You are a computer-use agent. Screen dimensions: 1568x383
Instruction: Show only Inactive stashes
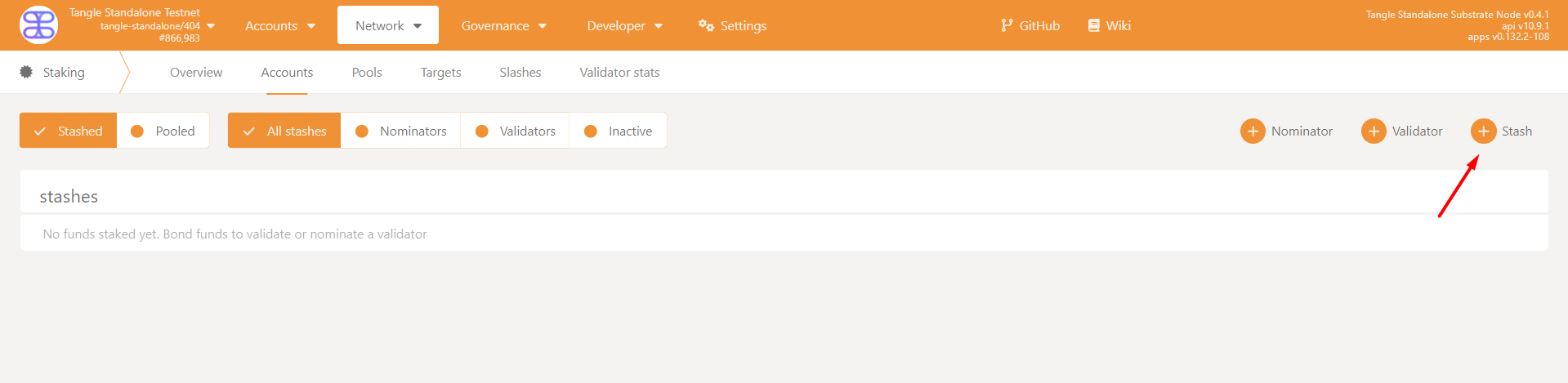(x=619, y=131)
